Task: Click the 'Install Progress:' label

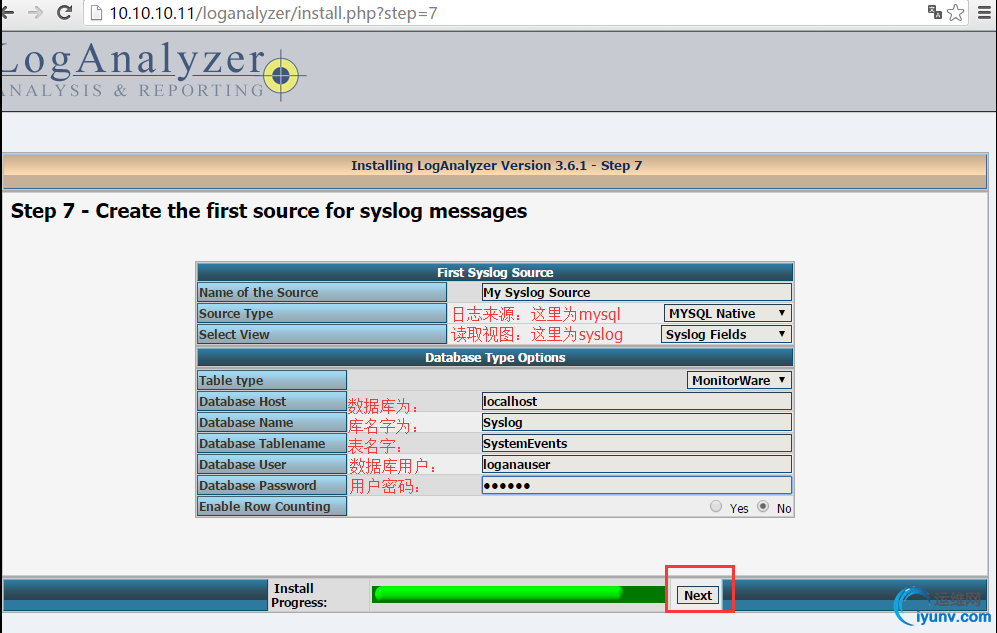Action: click(299, 596)
